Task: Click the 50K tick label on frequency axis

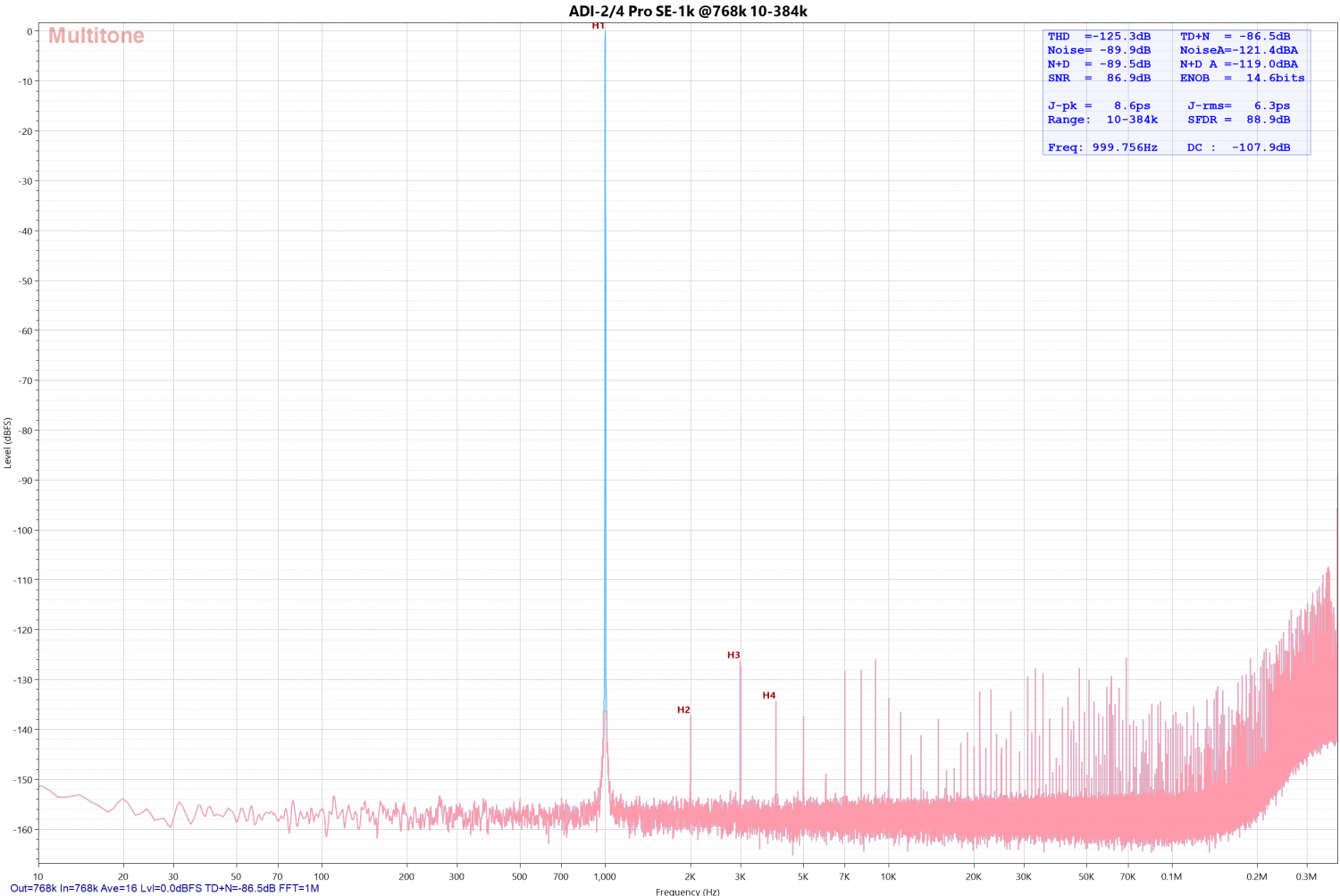Action: (1086, 876)
